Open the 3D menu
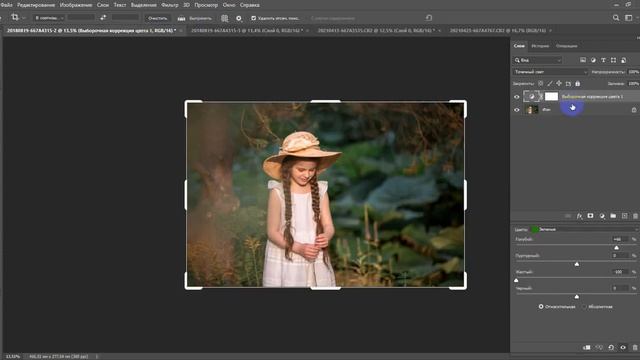 [187, 5]
